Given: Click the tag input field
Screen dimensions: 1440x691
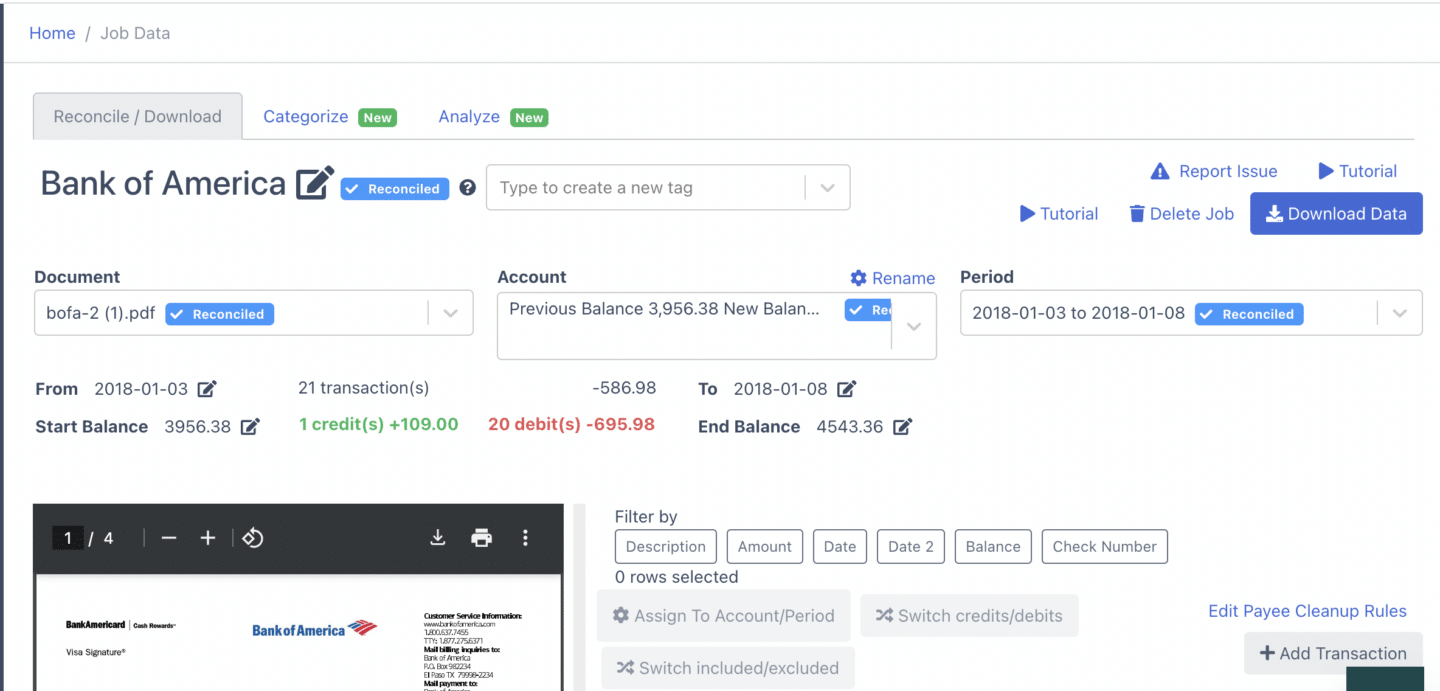Looking at the screenshot, I should pyautogui.click(x=646, y=188).
